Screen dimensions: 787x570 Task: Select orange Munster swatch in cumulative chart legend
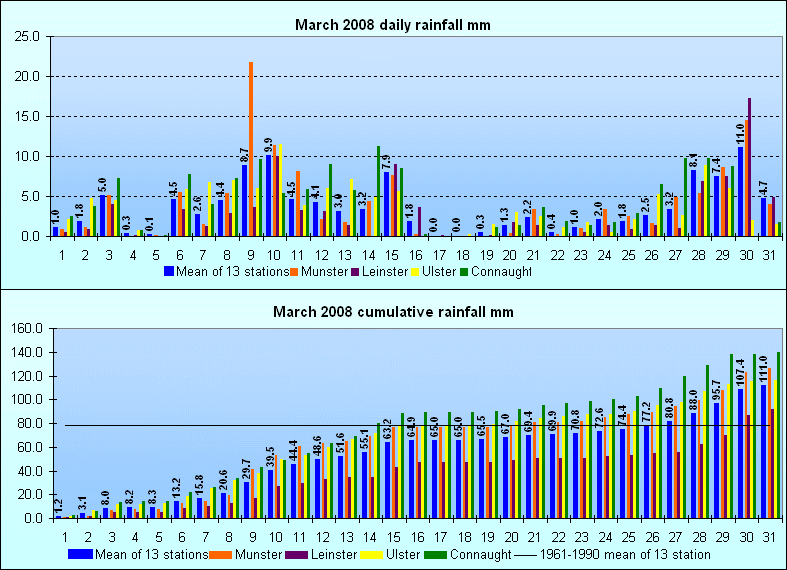(220, 554)
